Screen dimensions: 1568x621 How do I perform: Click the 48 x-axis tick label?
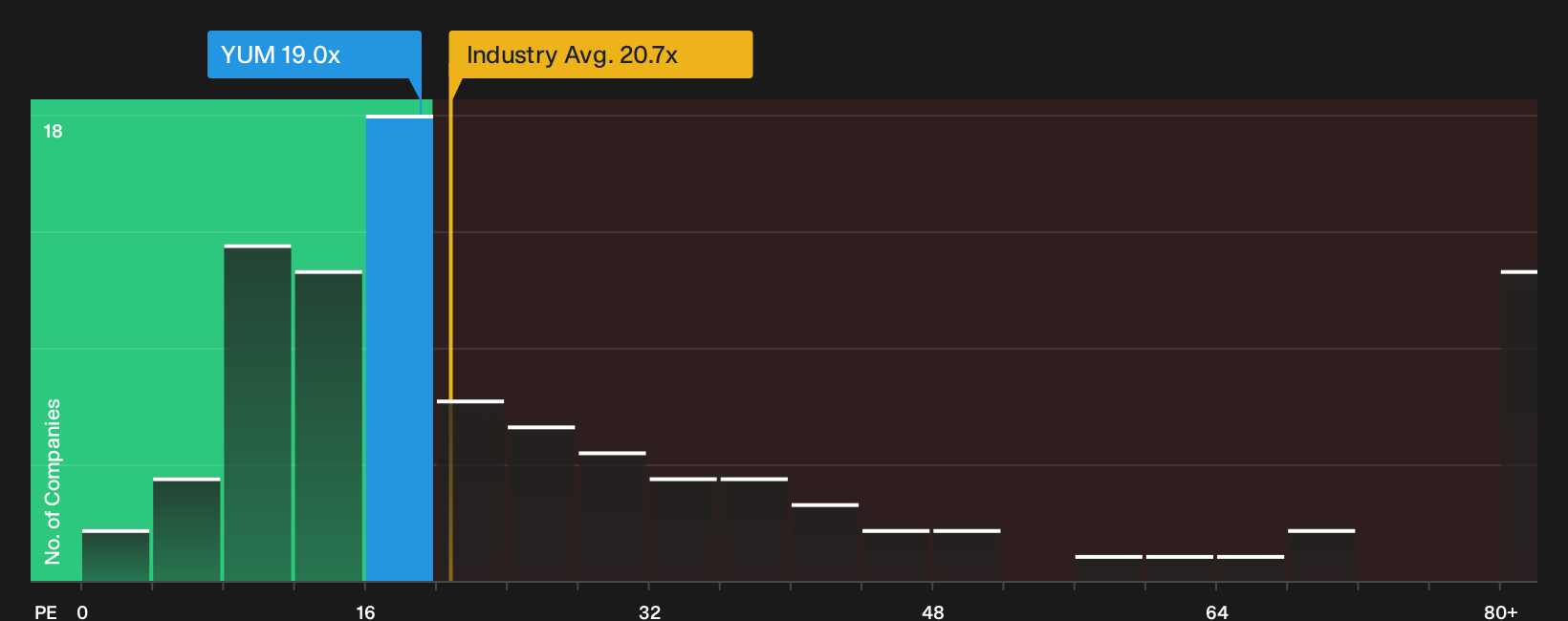coord(933,611)
